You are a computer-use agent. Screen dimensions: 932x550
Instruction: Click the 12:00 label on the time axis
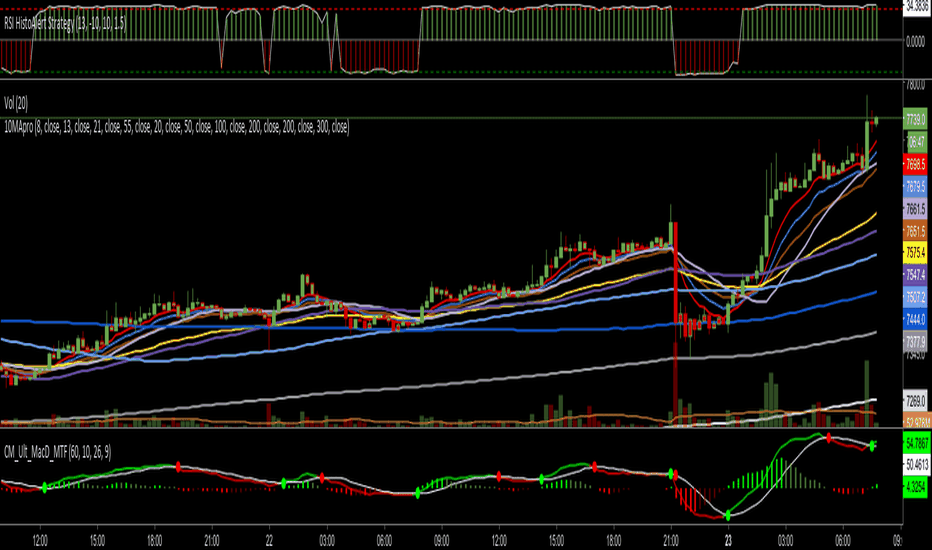[x=40, y=540]
